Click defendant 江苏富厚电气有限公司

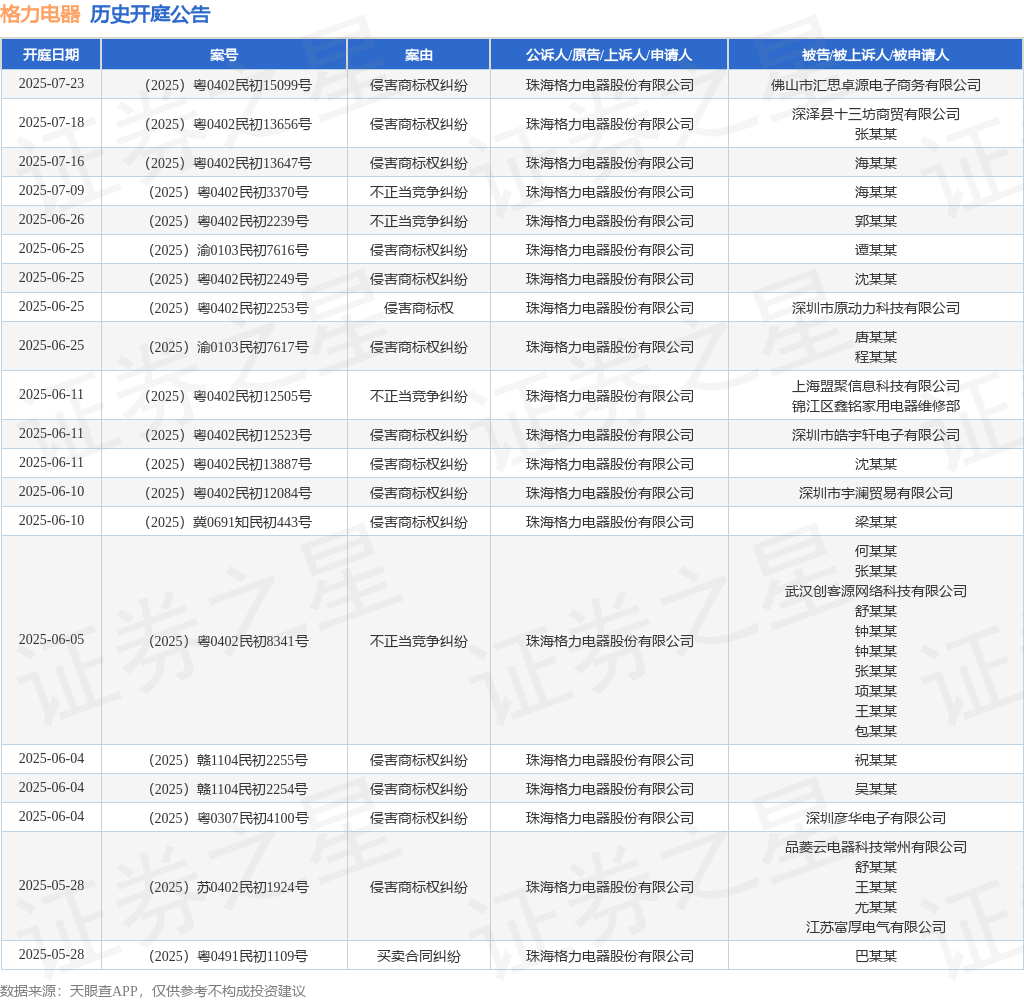coord(876,927)
